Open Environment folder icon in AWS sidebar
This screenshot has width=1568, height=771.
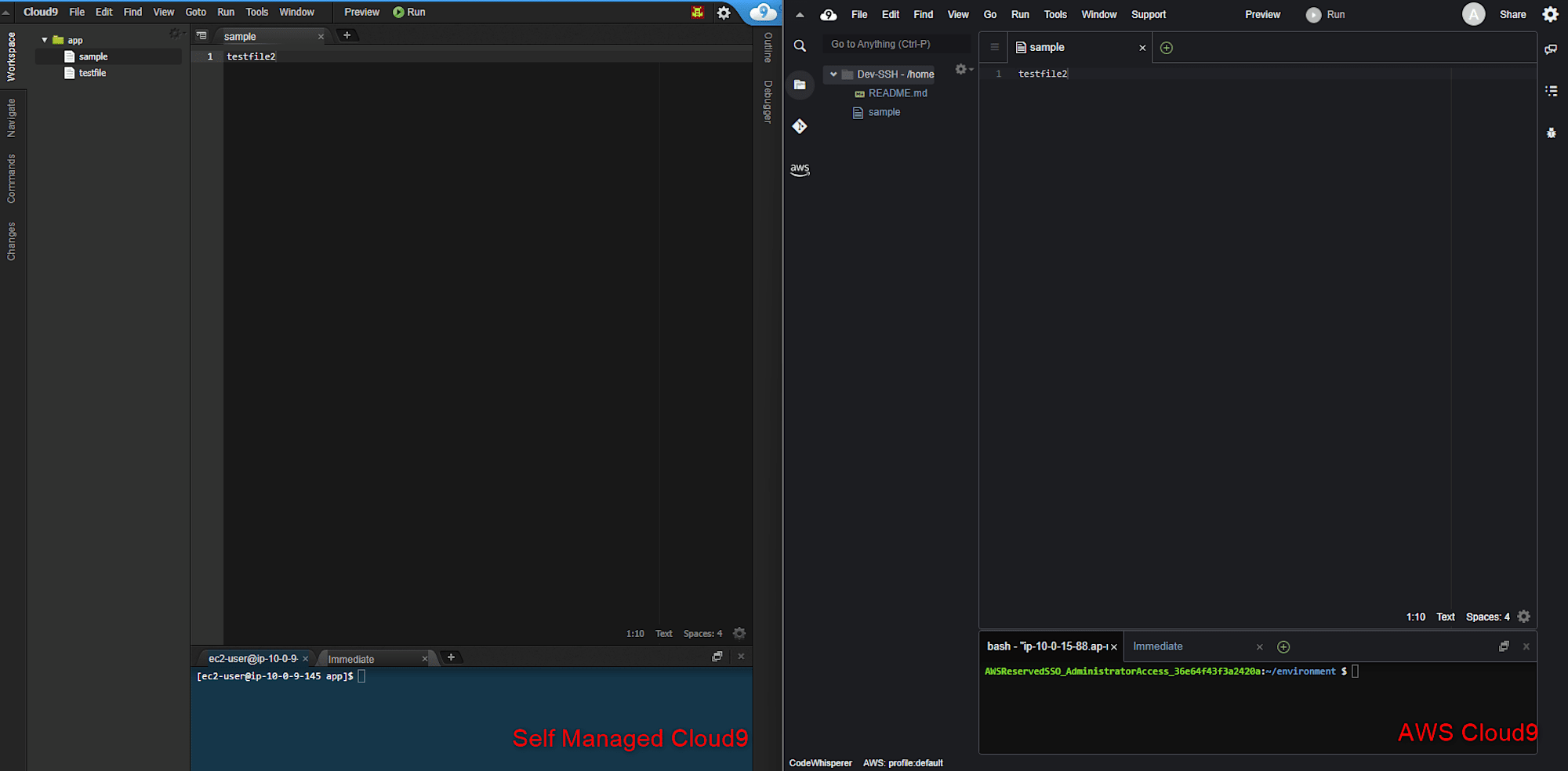(800, 85)
